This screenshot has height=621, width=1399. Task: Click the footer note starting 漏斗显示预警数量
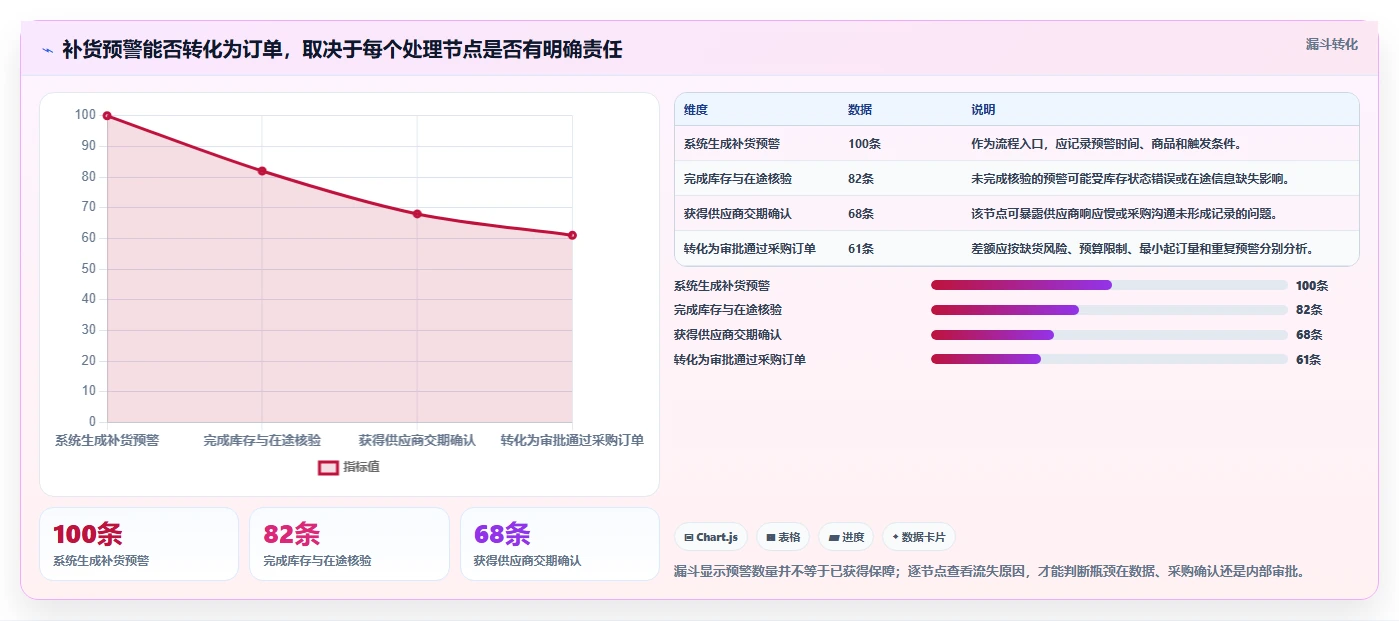tap(990, 572)
